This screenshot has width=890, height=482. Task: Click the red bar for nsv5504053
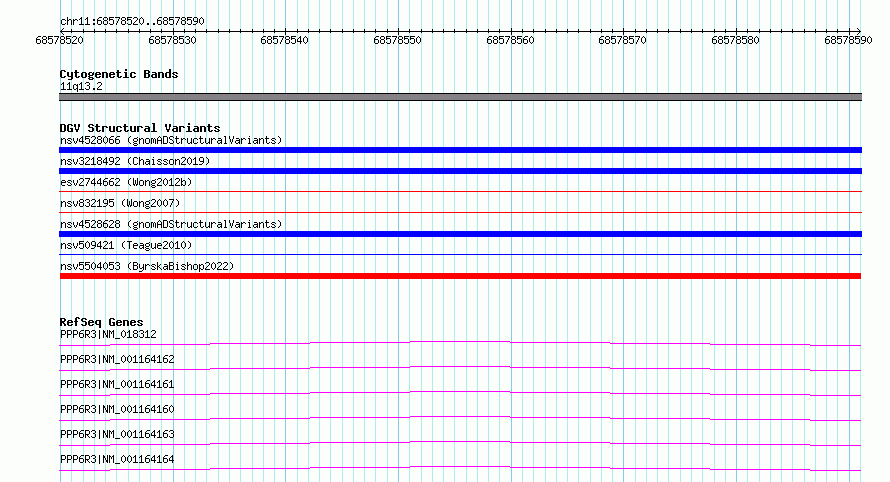coord(460,276)
